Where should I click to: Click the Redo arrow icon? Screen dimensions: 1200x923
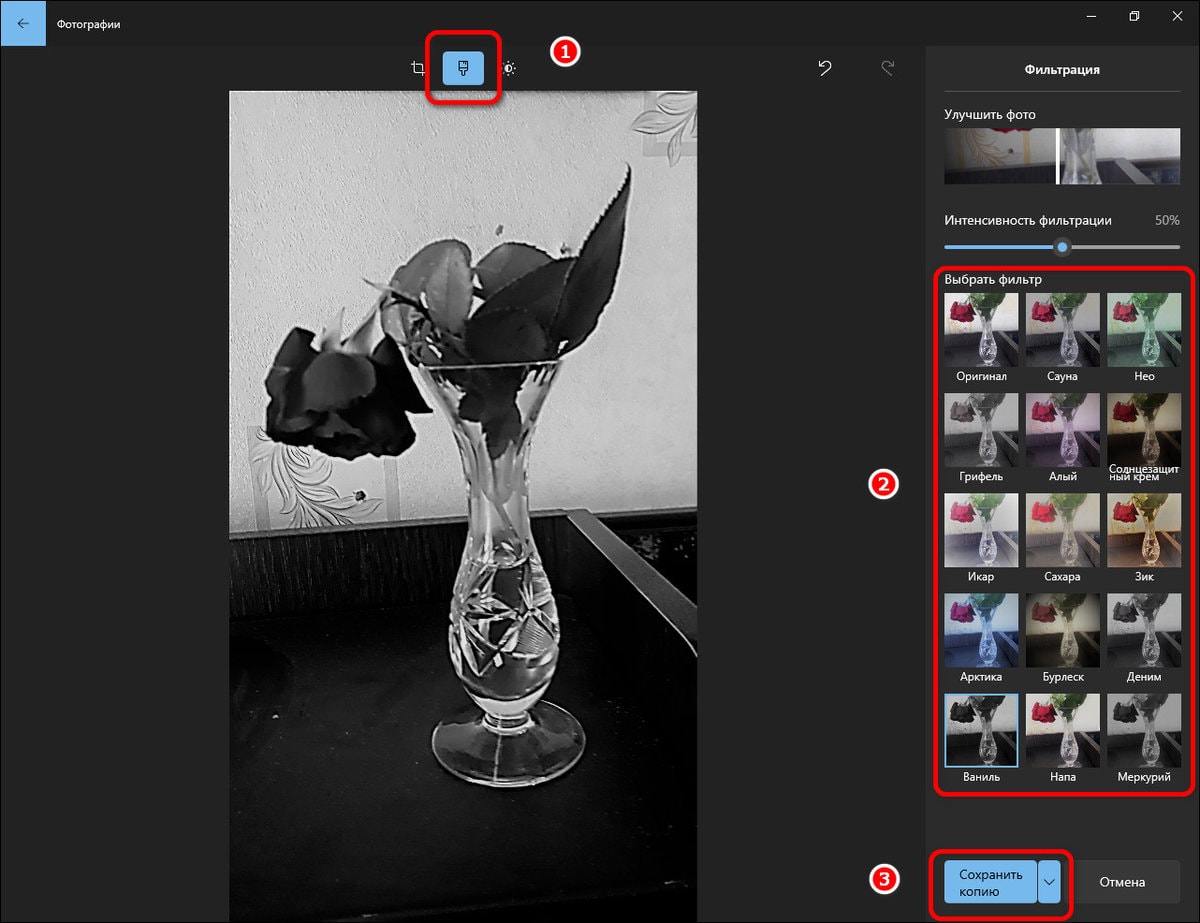click(887, 68)
